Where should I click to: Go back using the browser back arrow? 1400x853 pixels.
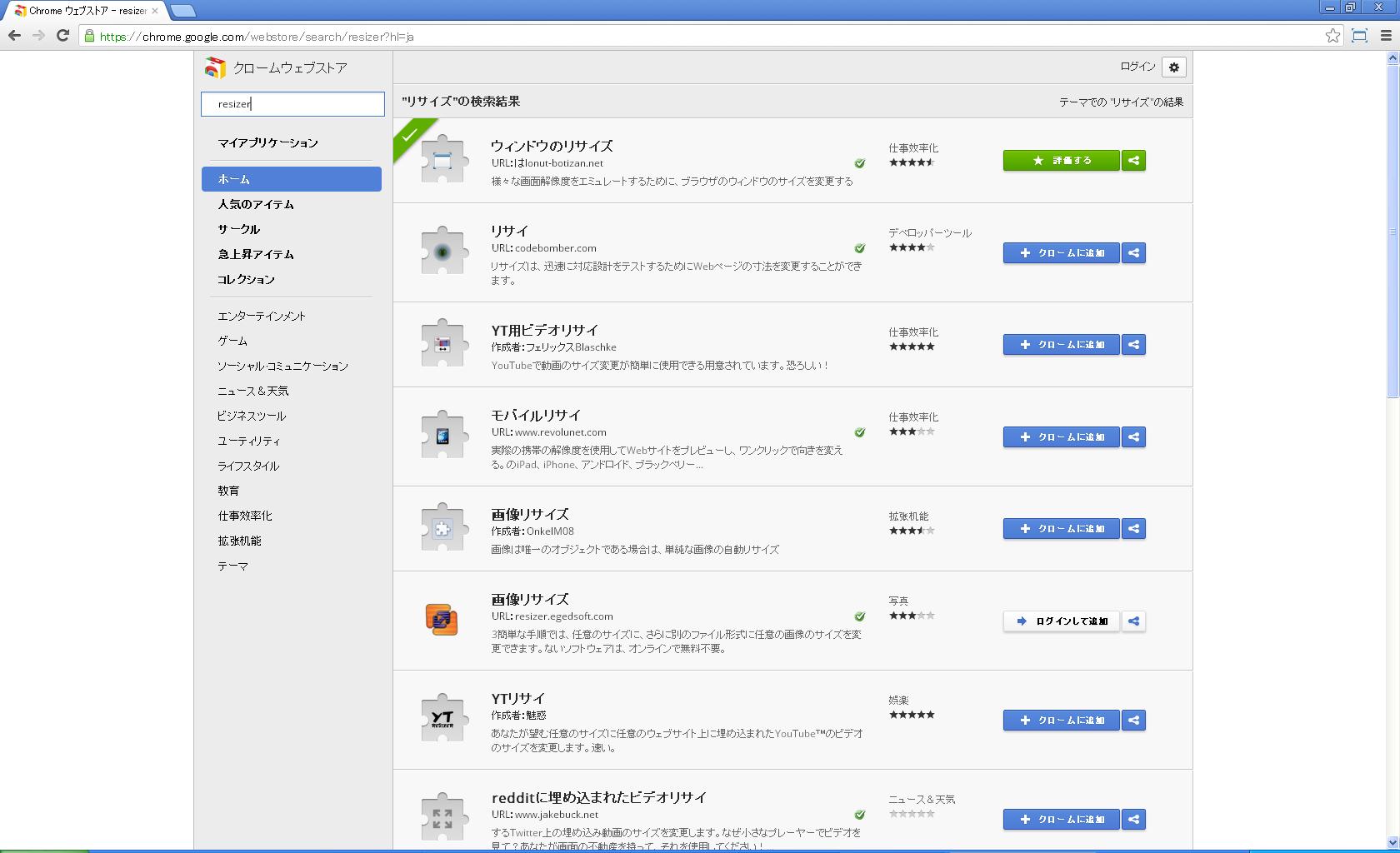click(14, 36)
